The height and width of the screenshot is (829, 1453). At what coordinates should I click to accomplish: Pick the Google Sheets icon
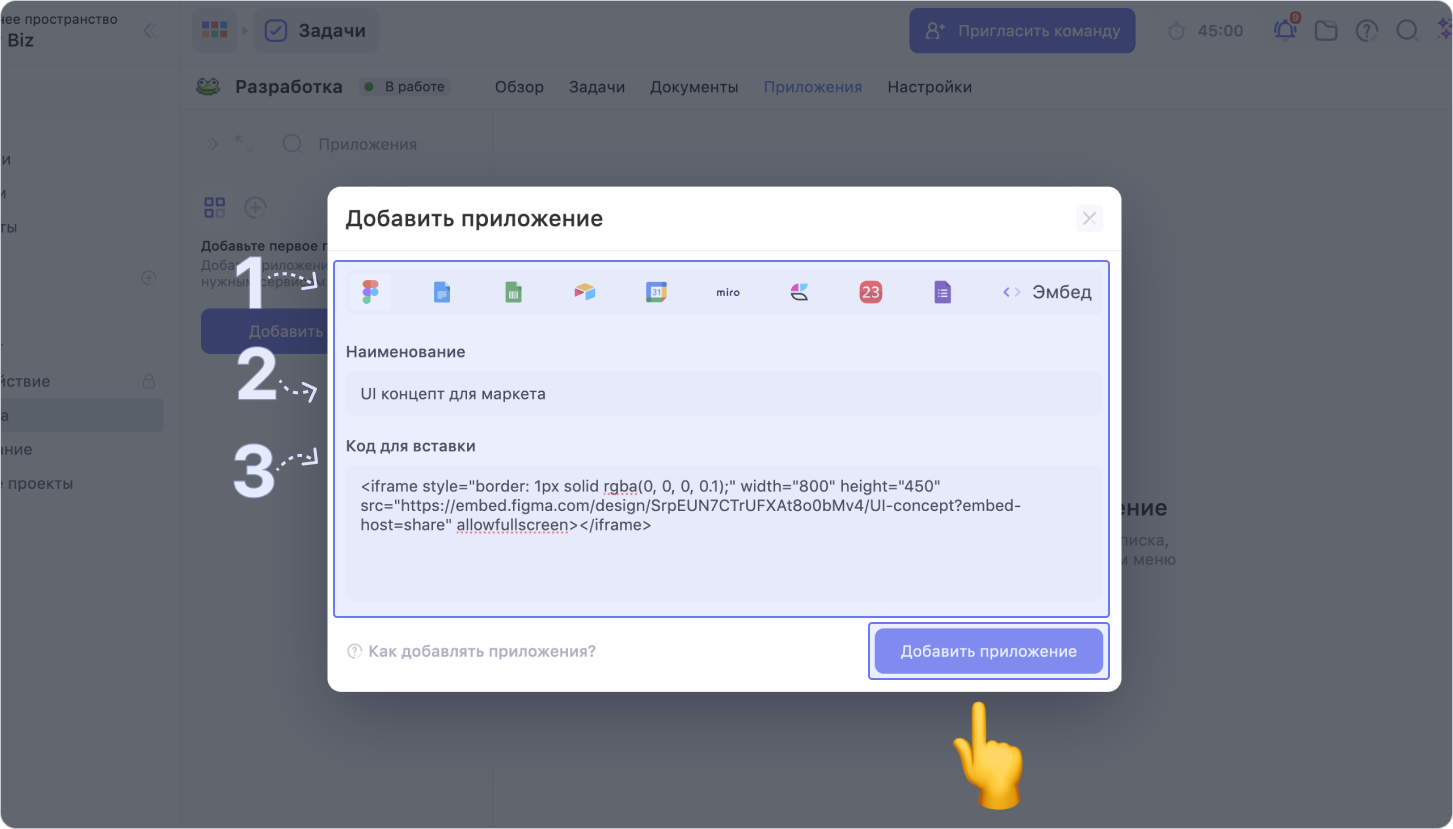(513, 292)
